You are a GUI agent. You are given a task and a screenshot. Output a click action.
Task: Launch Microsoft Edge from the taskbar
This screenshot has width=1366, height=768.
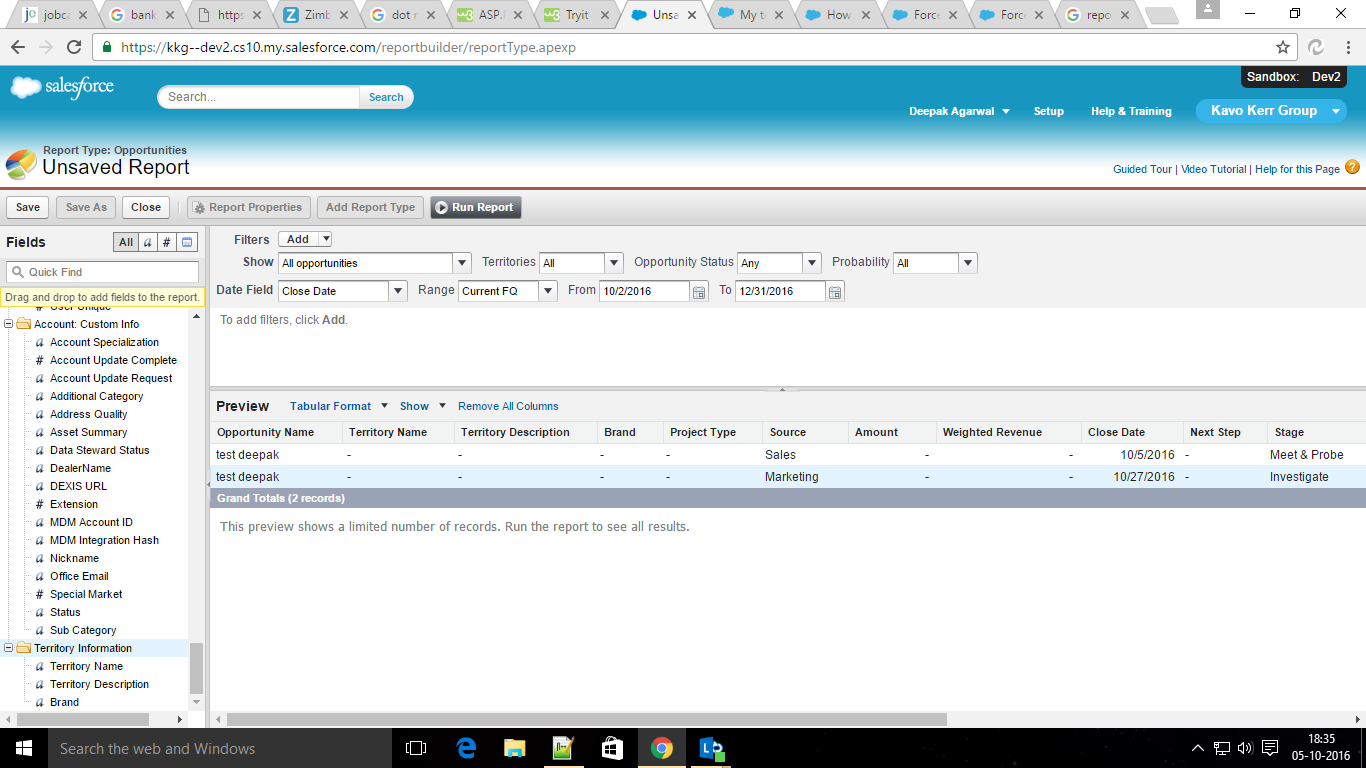466,748
